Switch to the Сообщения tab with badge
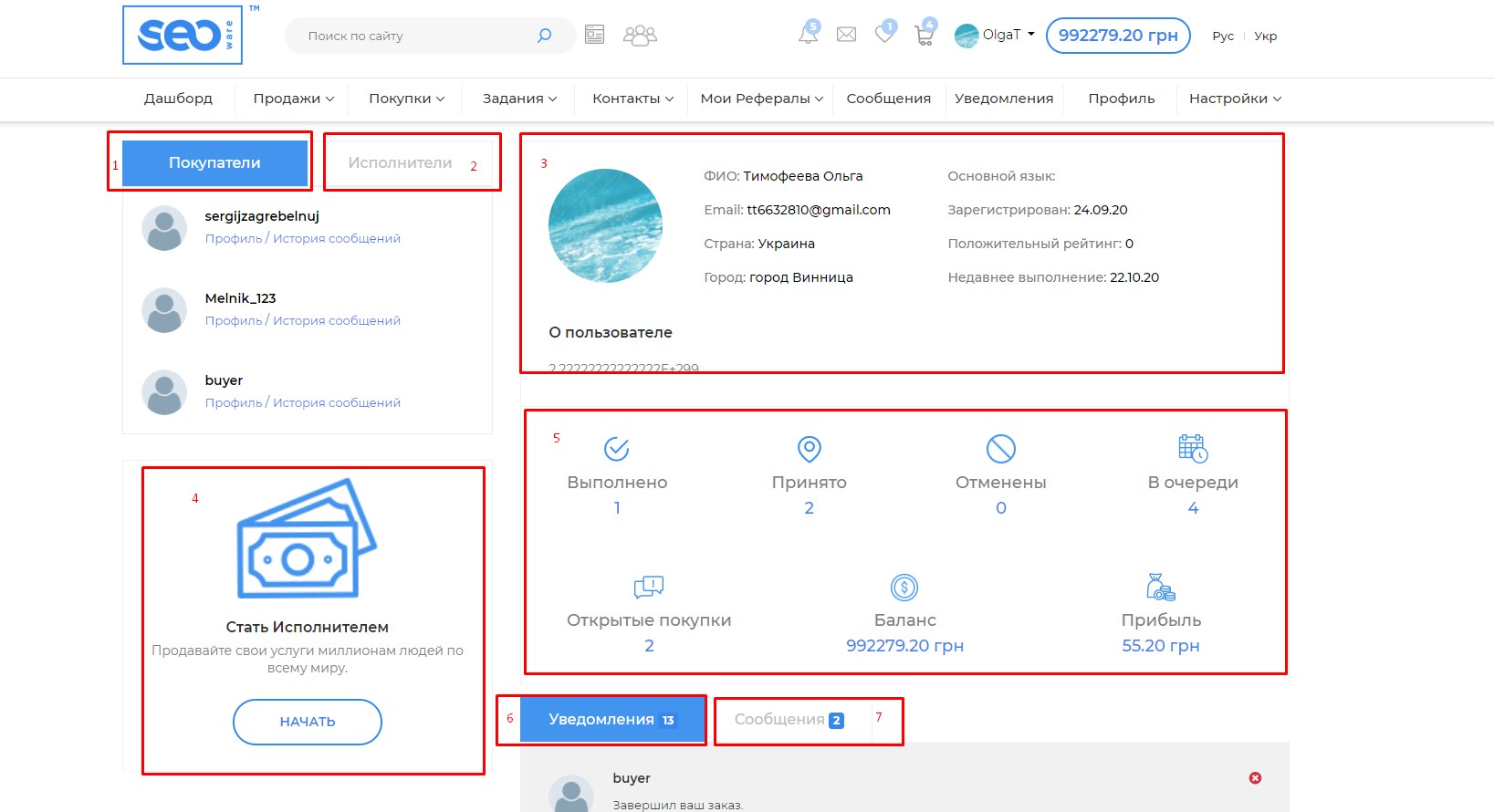The width and height of the screenshot is (1494, 812). pyautogui.click(x=789, y=720)
